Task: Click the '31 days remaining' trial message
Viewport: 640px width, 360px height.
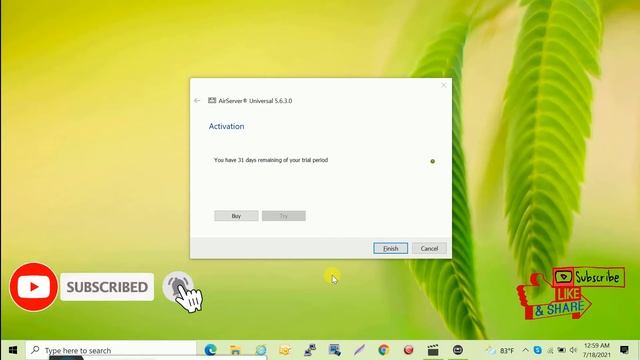Action: 271,160
